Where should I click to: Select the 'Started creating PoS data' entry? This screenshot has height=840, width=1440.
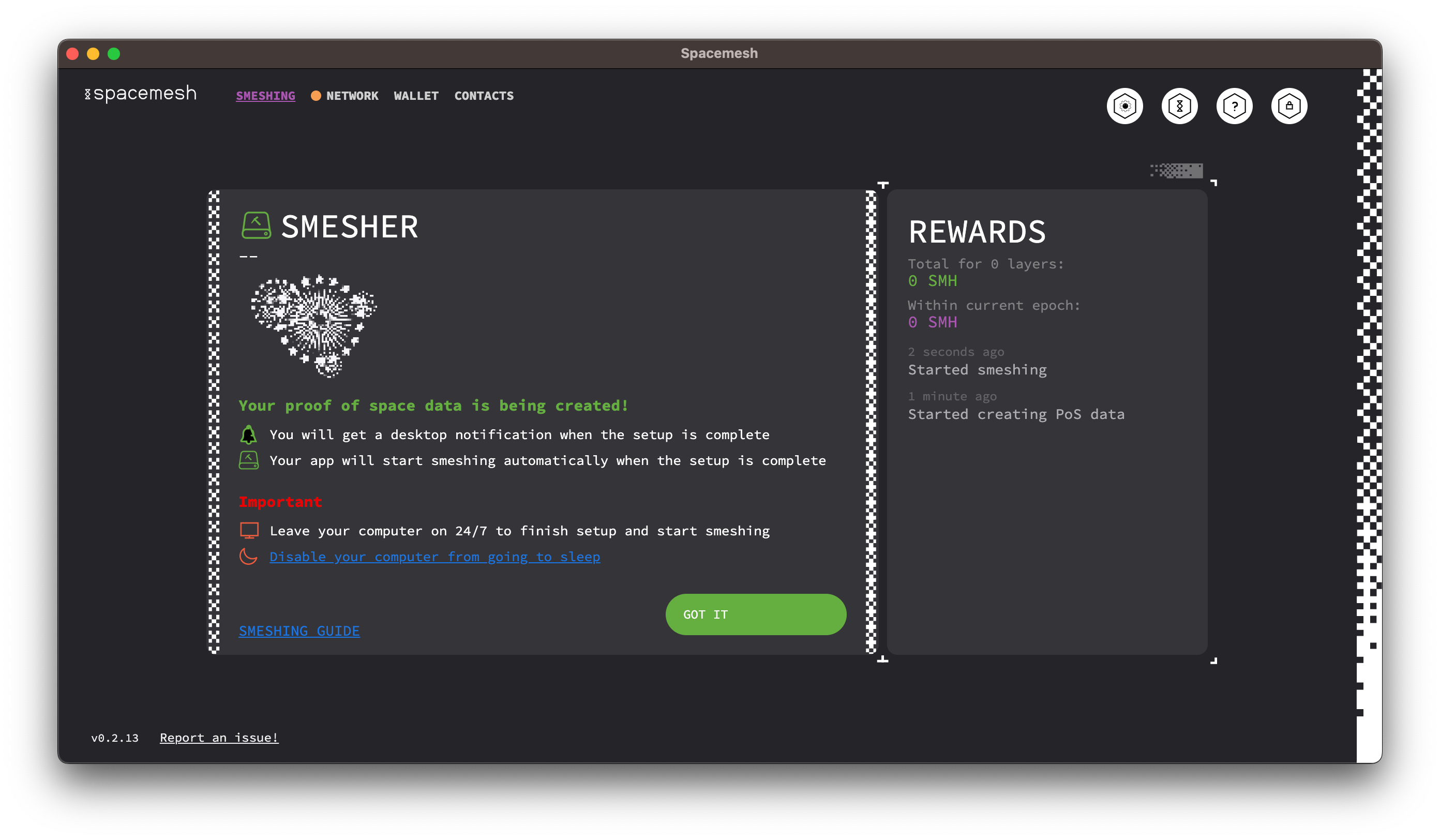pos(1016,414)
